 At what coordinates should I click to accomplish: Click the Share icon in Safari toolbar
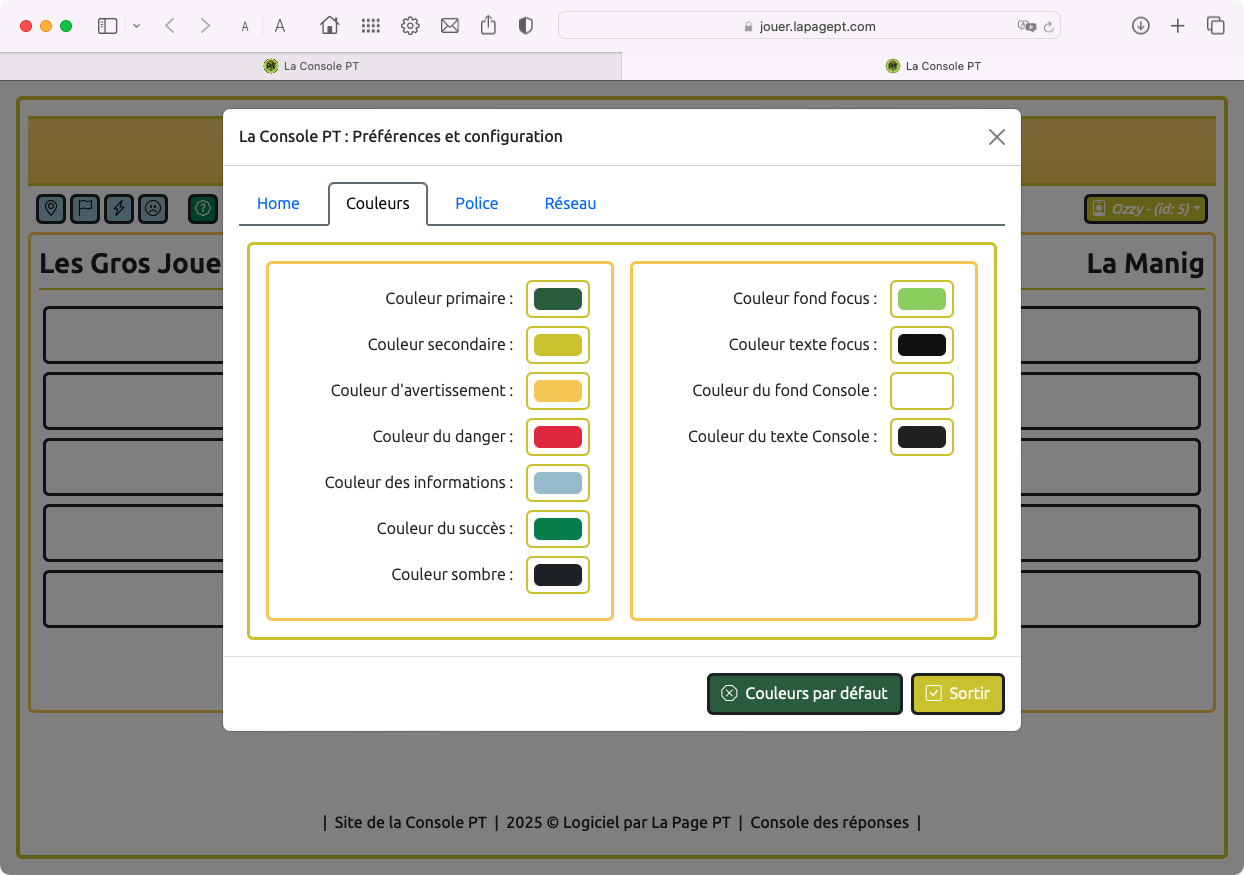click(488, 26)
